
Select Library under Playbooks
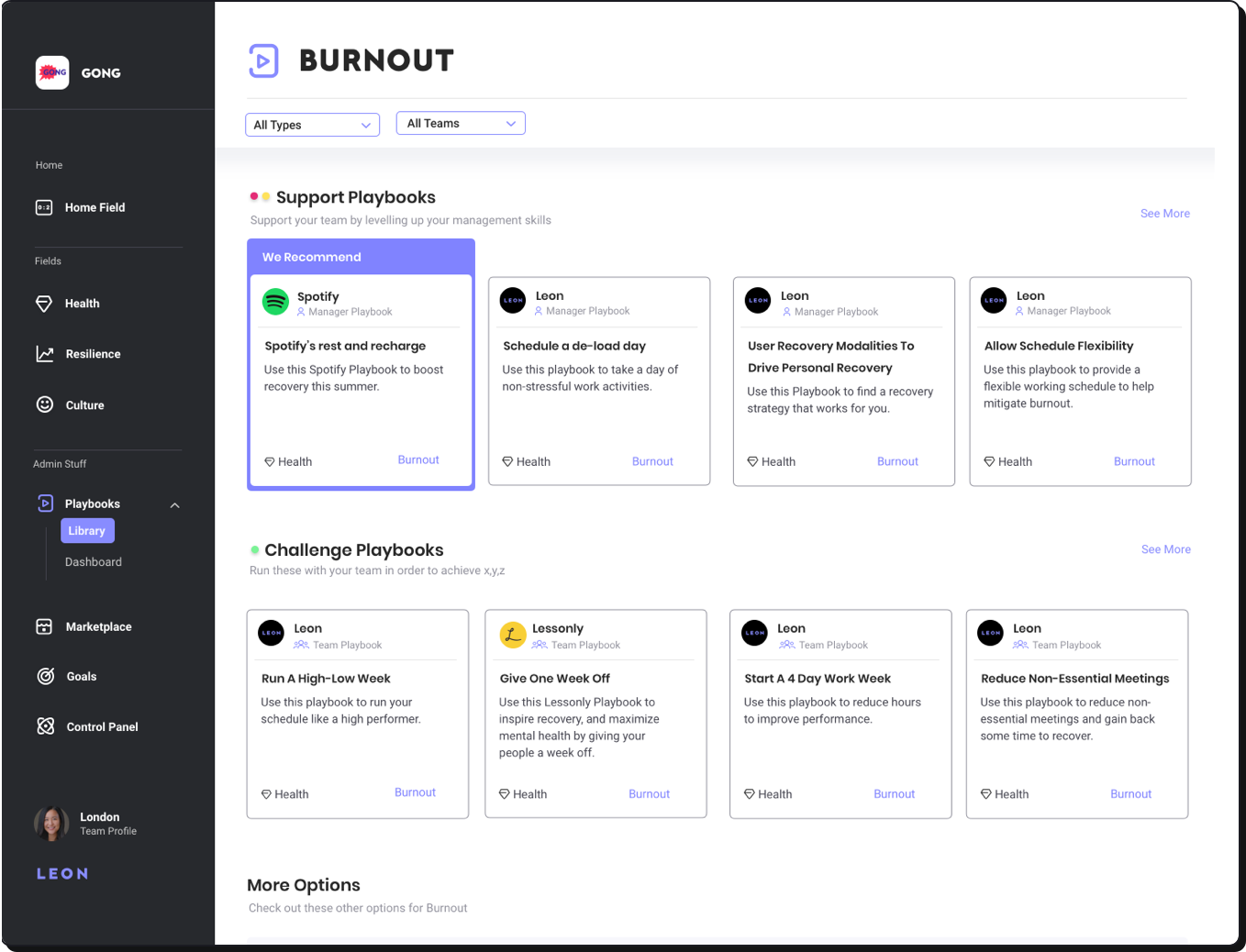[x=87, y=531]
